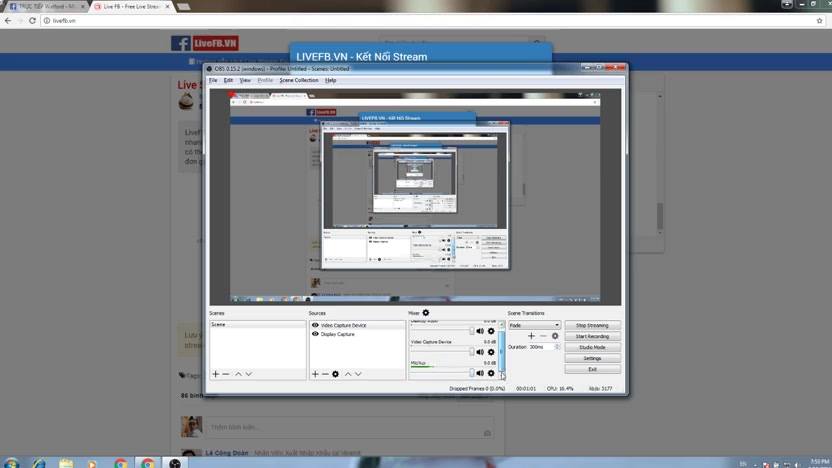Click the Mixer panel vertical scrollbar
Screen dimensions: 832x468
(502, 350)
